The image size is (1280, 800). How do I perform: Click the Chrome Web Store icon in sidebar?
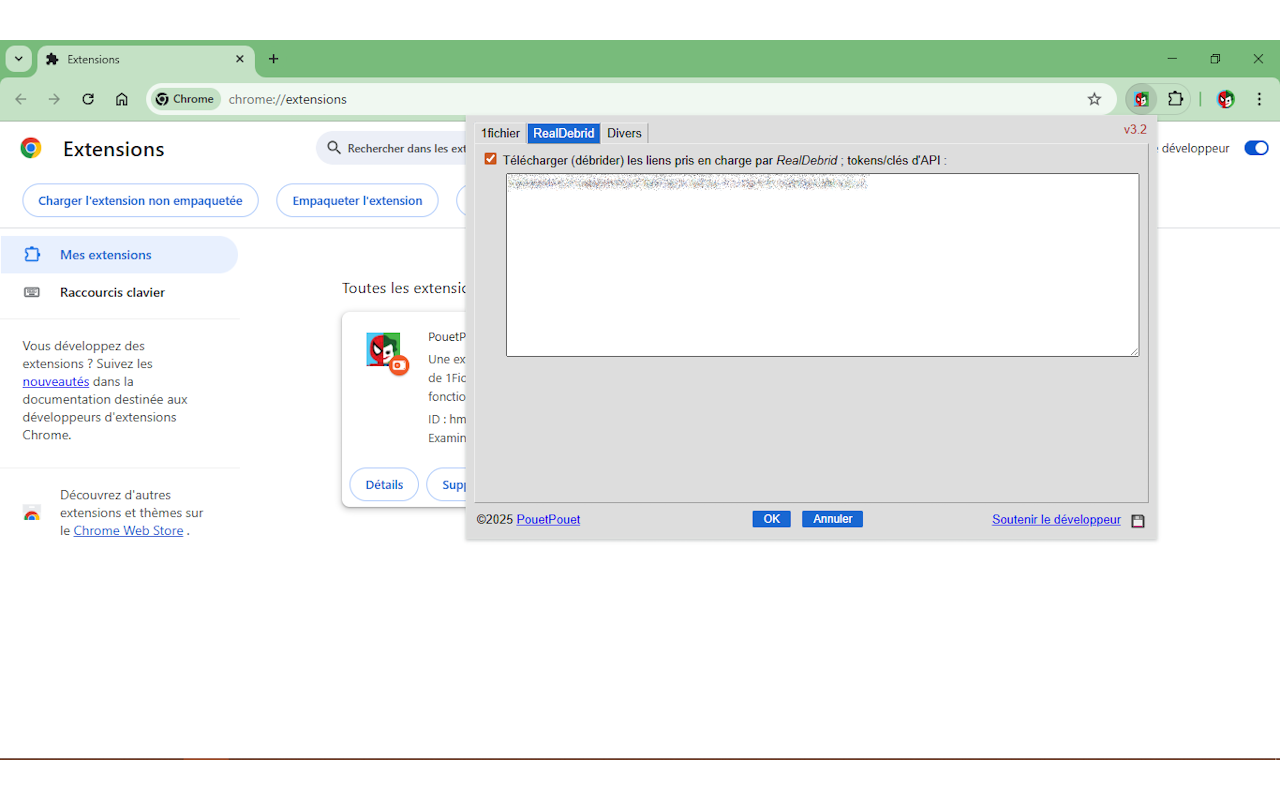click(x=32, y=513)
